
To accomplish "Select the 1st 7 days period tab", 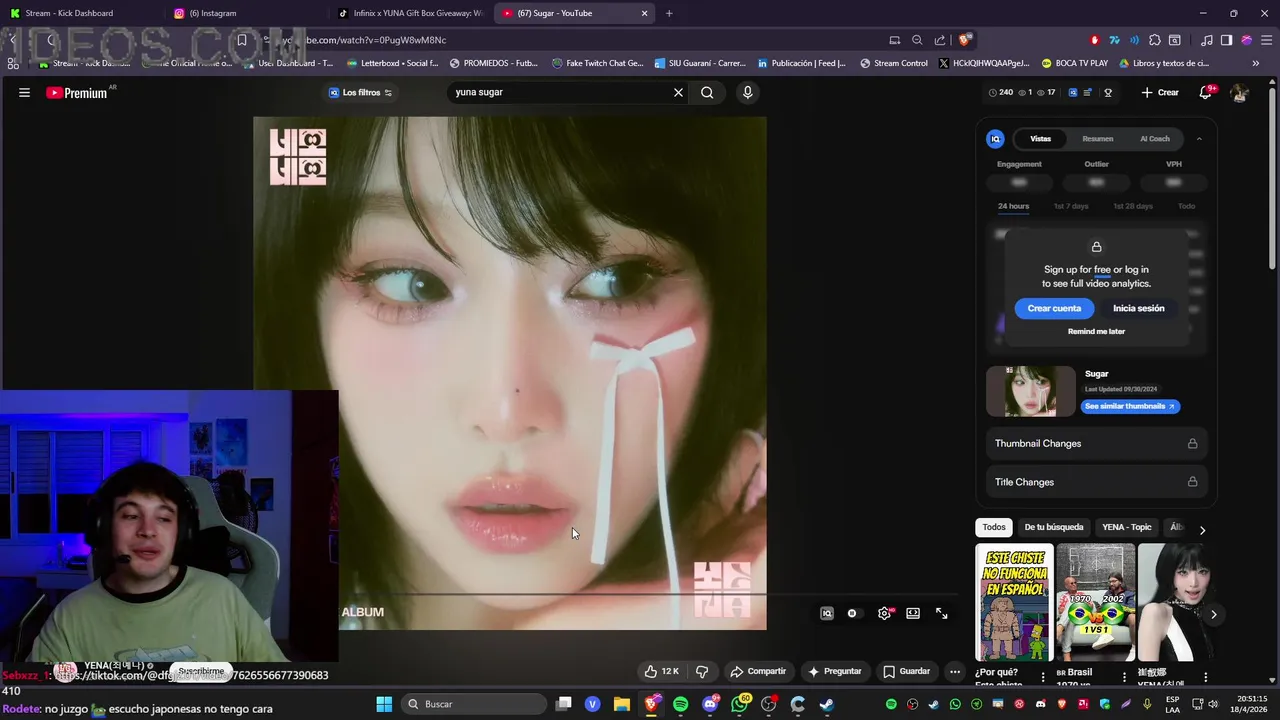I will point(1071,206).
